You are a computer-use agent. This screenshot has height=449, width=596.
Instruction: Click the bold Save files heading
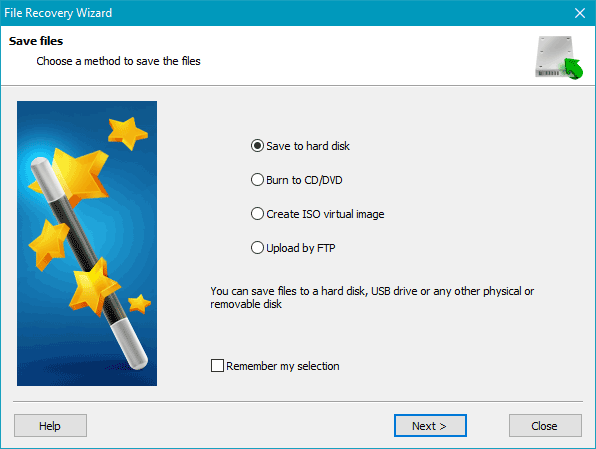pos(36,41)
